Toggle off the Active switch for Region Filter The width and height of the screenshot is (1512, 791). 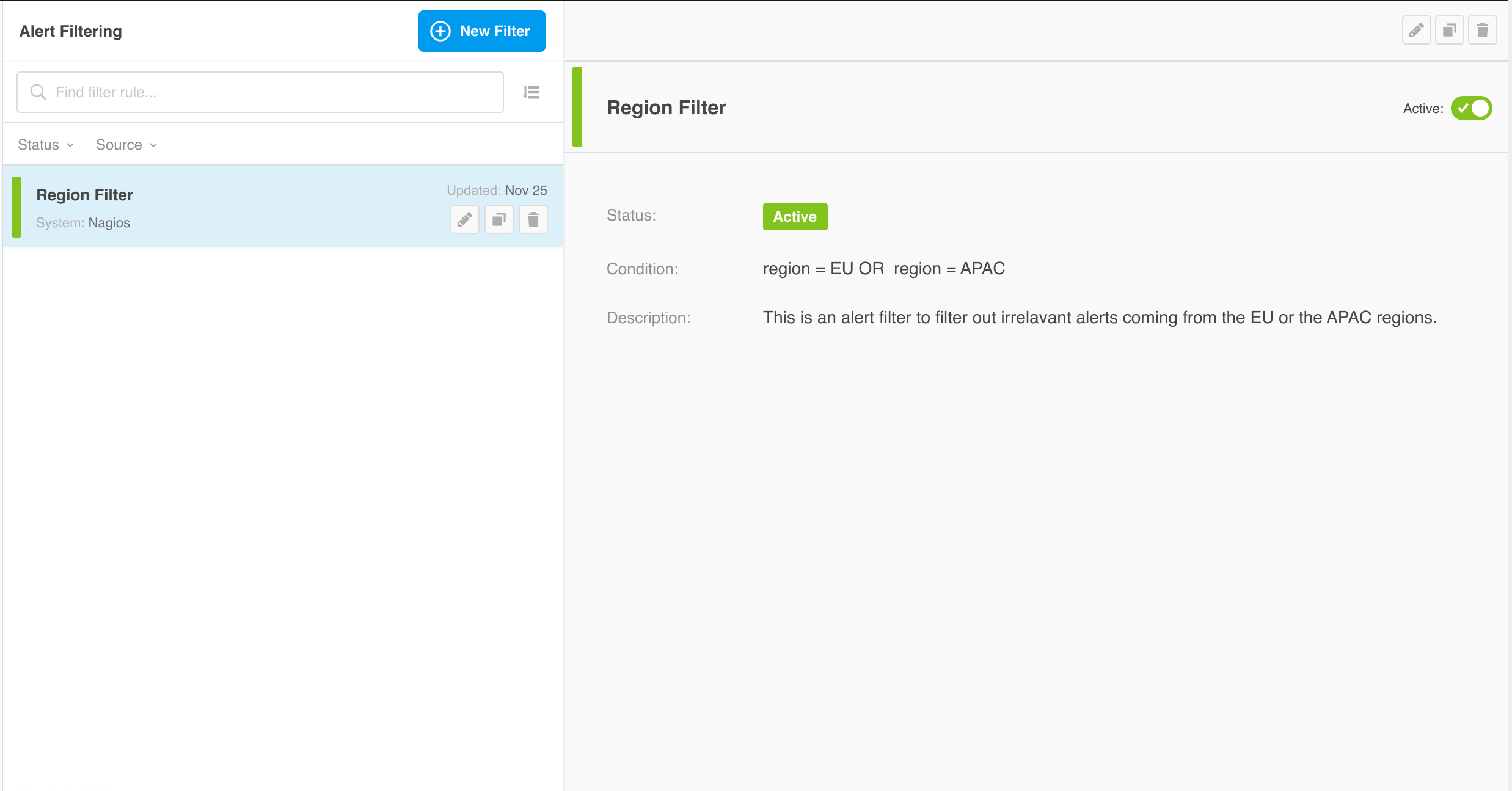coord(1471,108)
